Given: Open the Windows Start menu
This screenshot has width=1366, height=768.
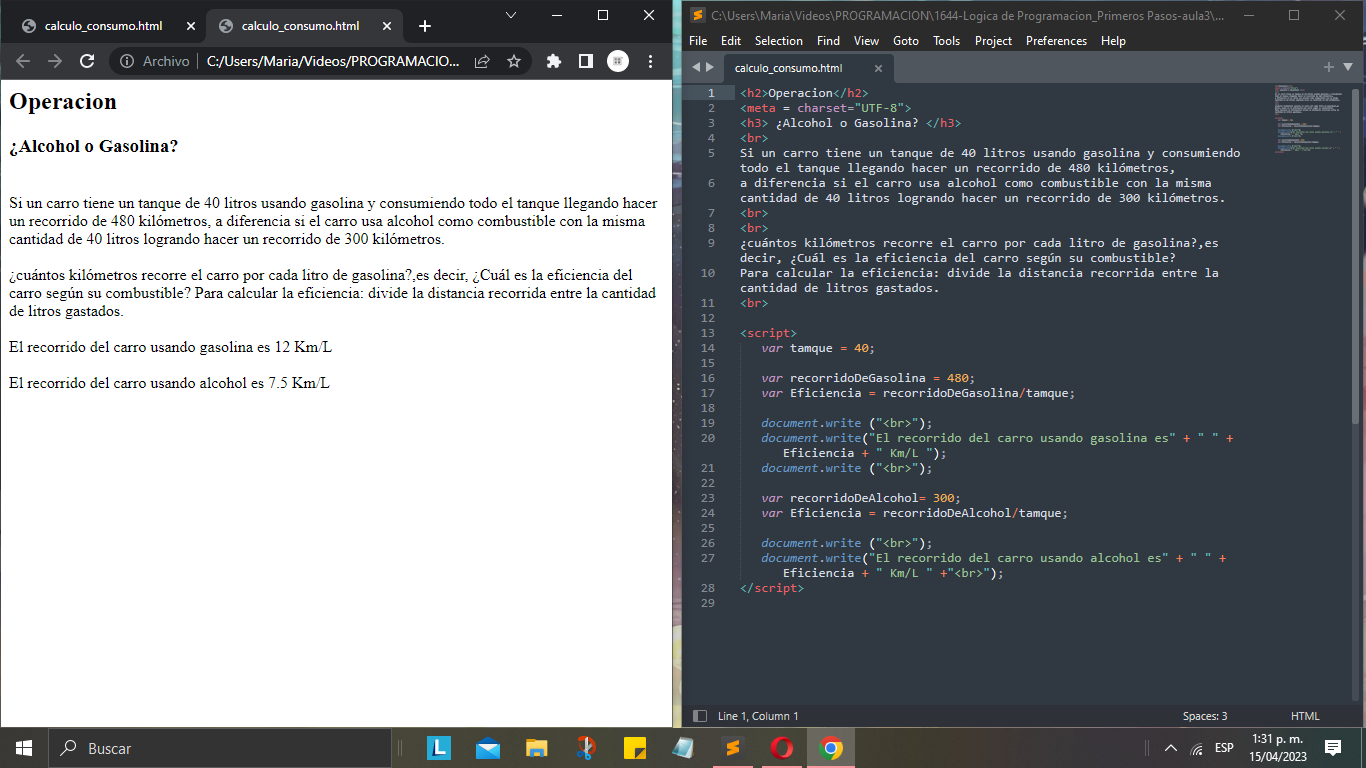Looking at the screenshot, I should [x=24, y=748].
